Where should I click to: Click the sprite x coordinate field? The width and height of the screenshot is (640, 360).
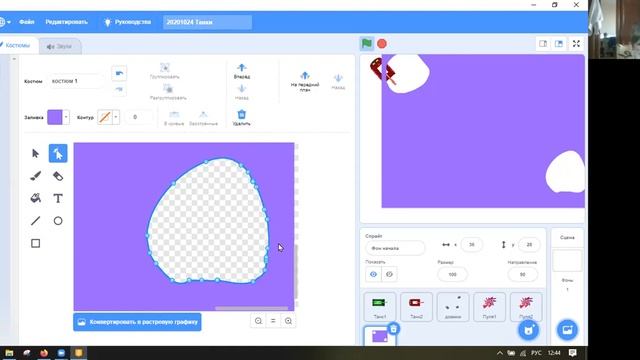[471, 244]
